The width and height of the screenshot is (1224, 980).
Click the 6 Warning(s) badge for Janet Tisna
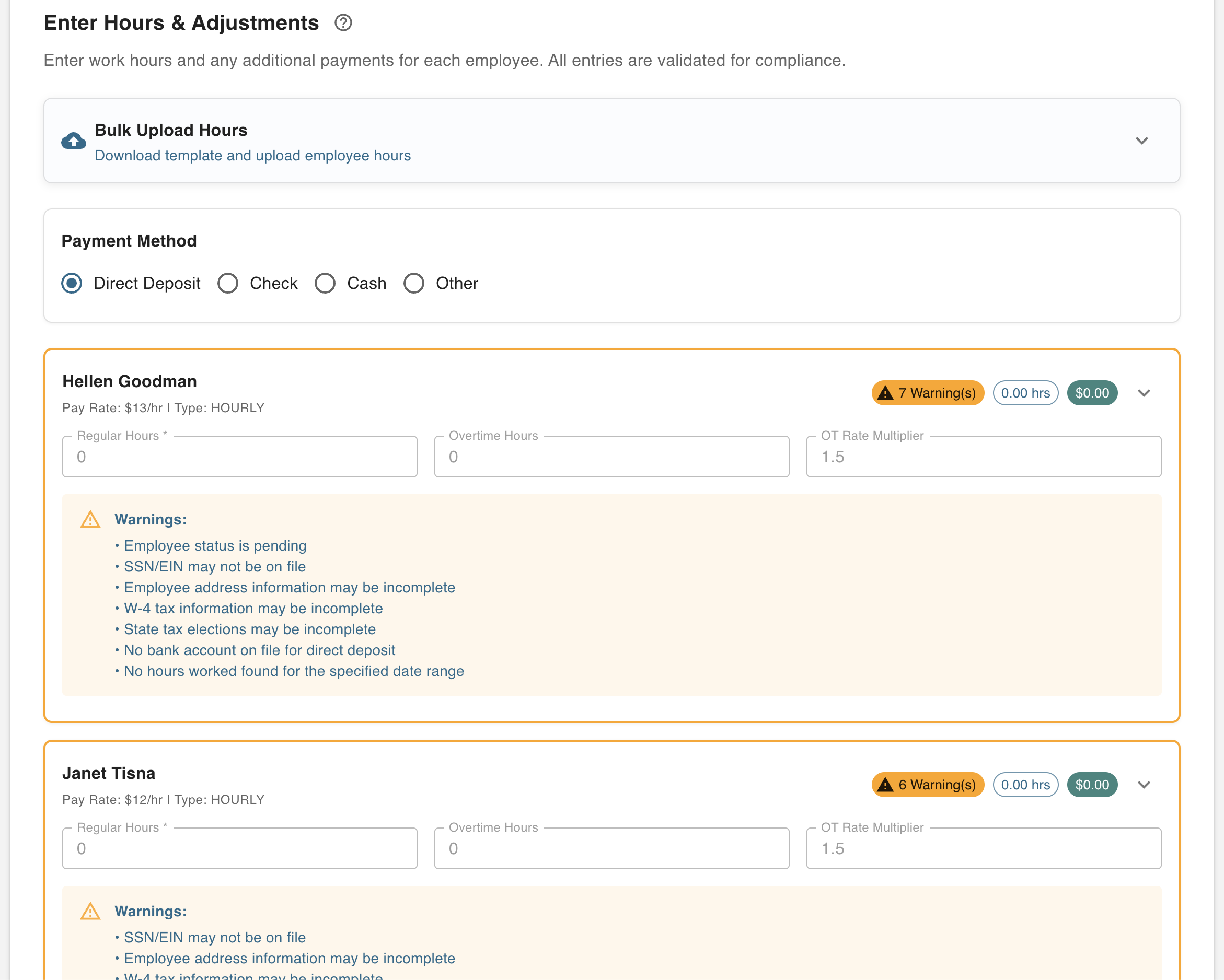[928, 784]
